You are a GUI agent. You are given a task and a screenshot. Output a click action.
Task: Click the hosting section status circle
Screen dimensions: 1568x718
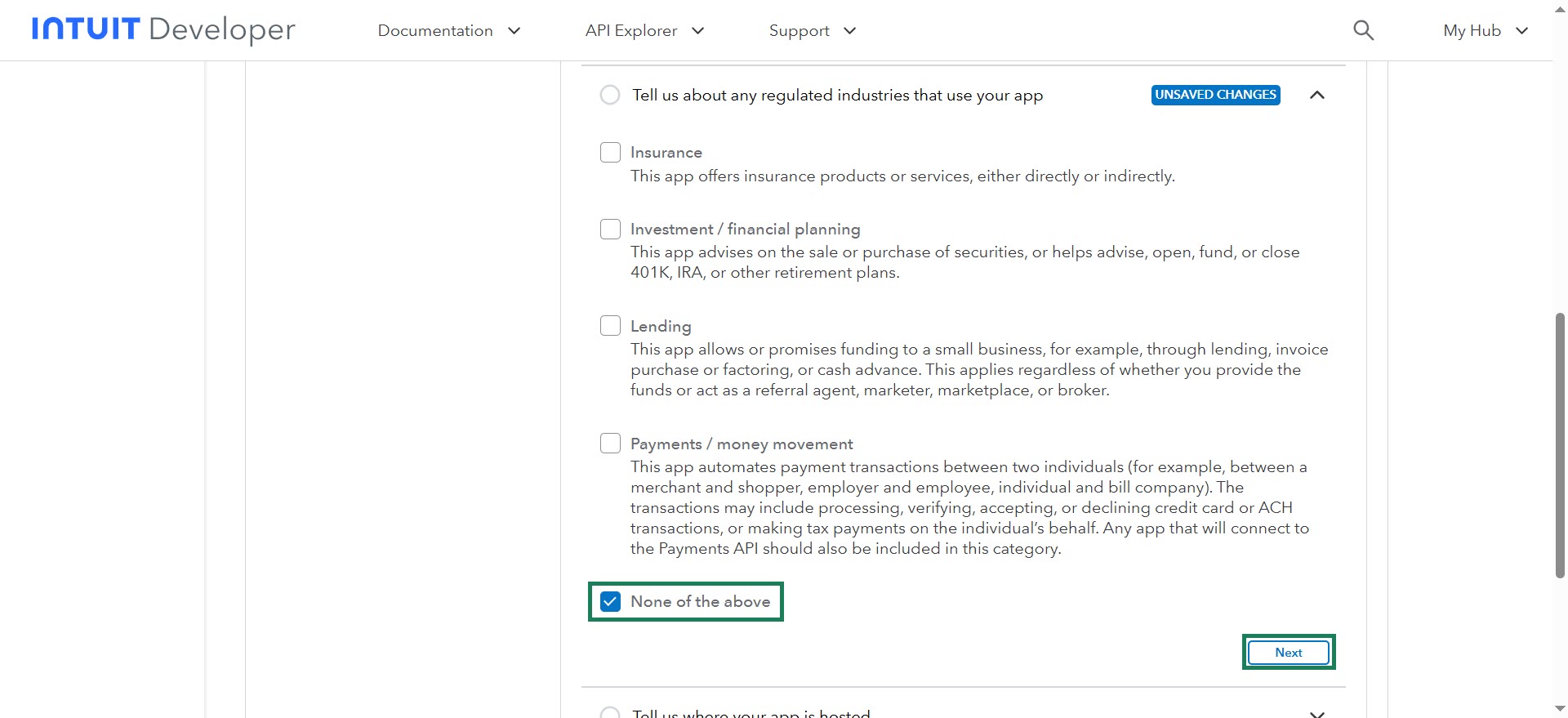coord(610,713)
